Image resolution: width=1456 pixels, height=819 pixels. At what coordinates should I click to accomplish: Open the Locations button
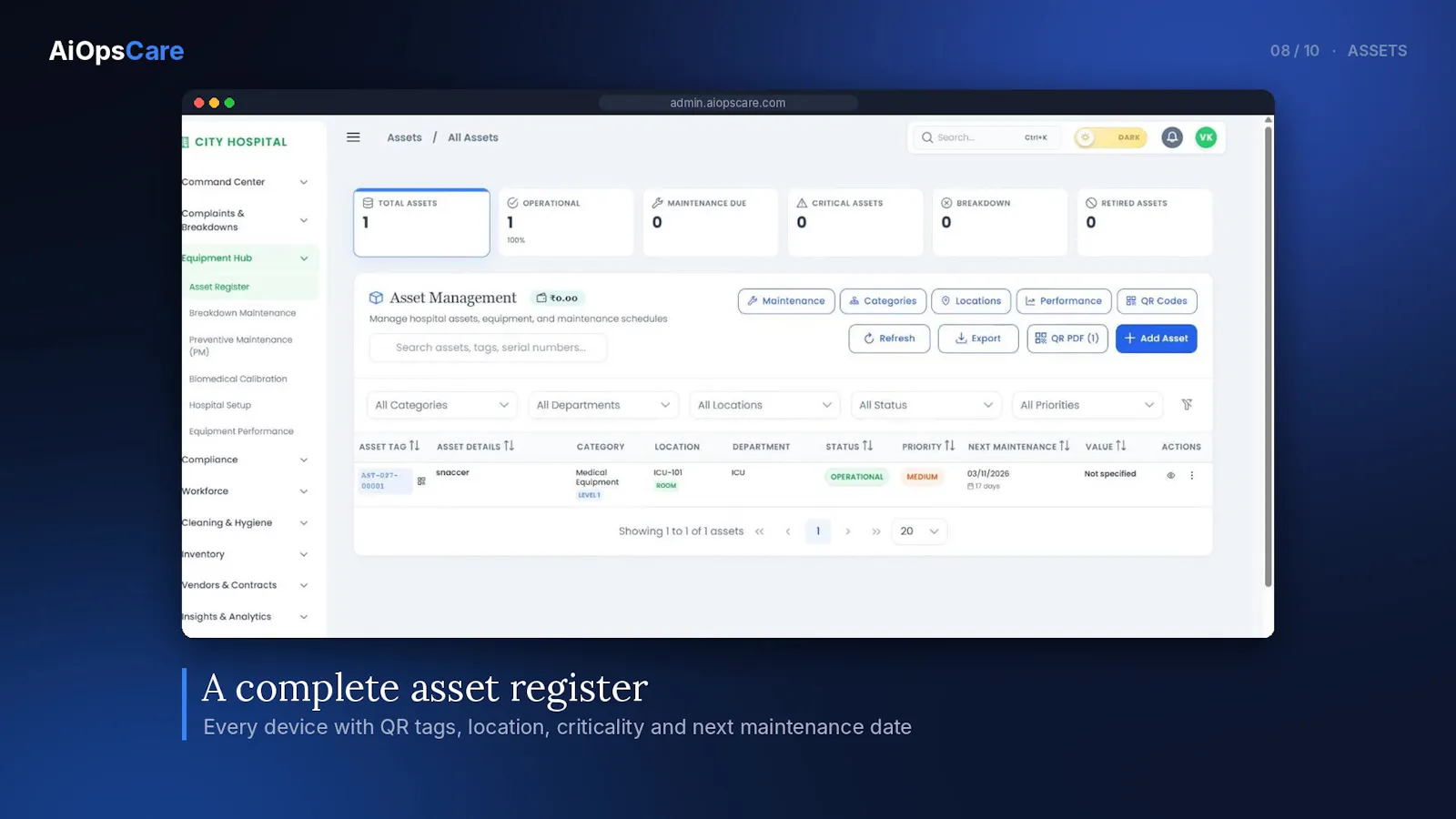[971, 301]
